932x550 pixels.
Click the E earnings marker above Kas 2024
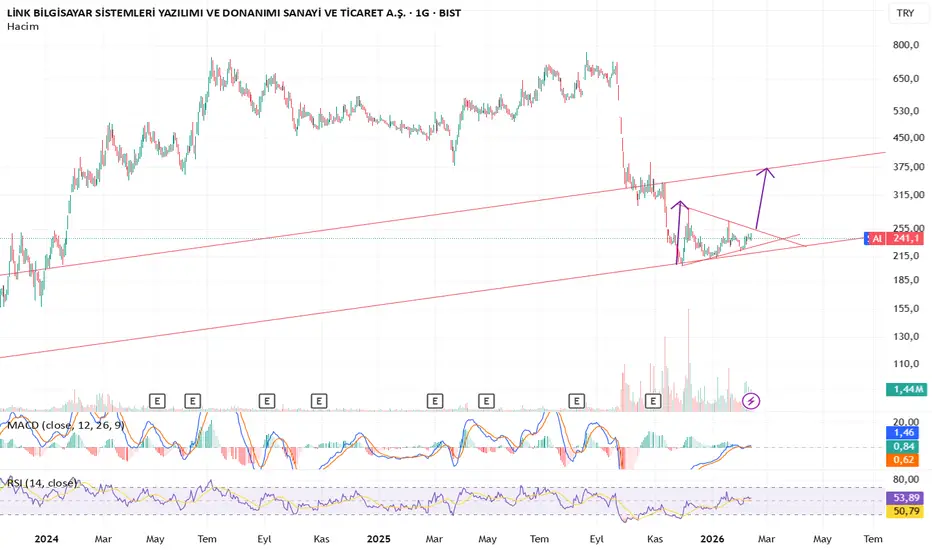tap(319, 401)
